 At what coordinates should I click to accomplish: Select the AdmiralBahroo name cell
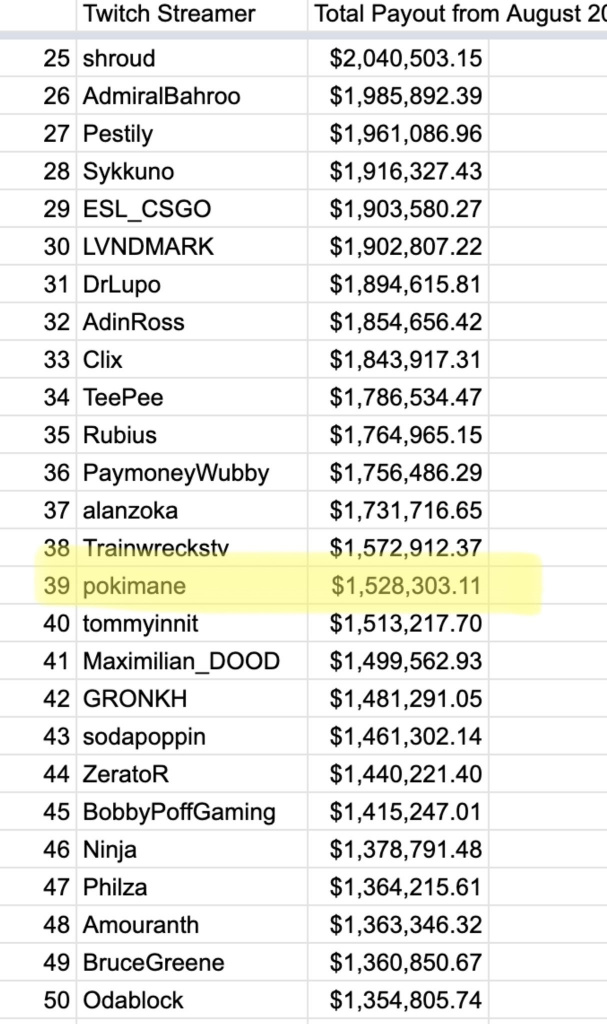coord(161,97)
